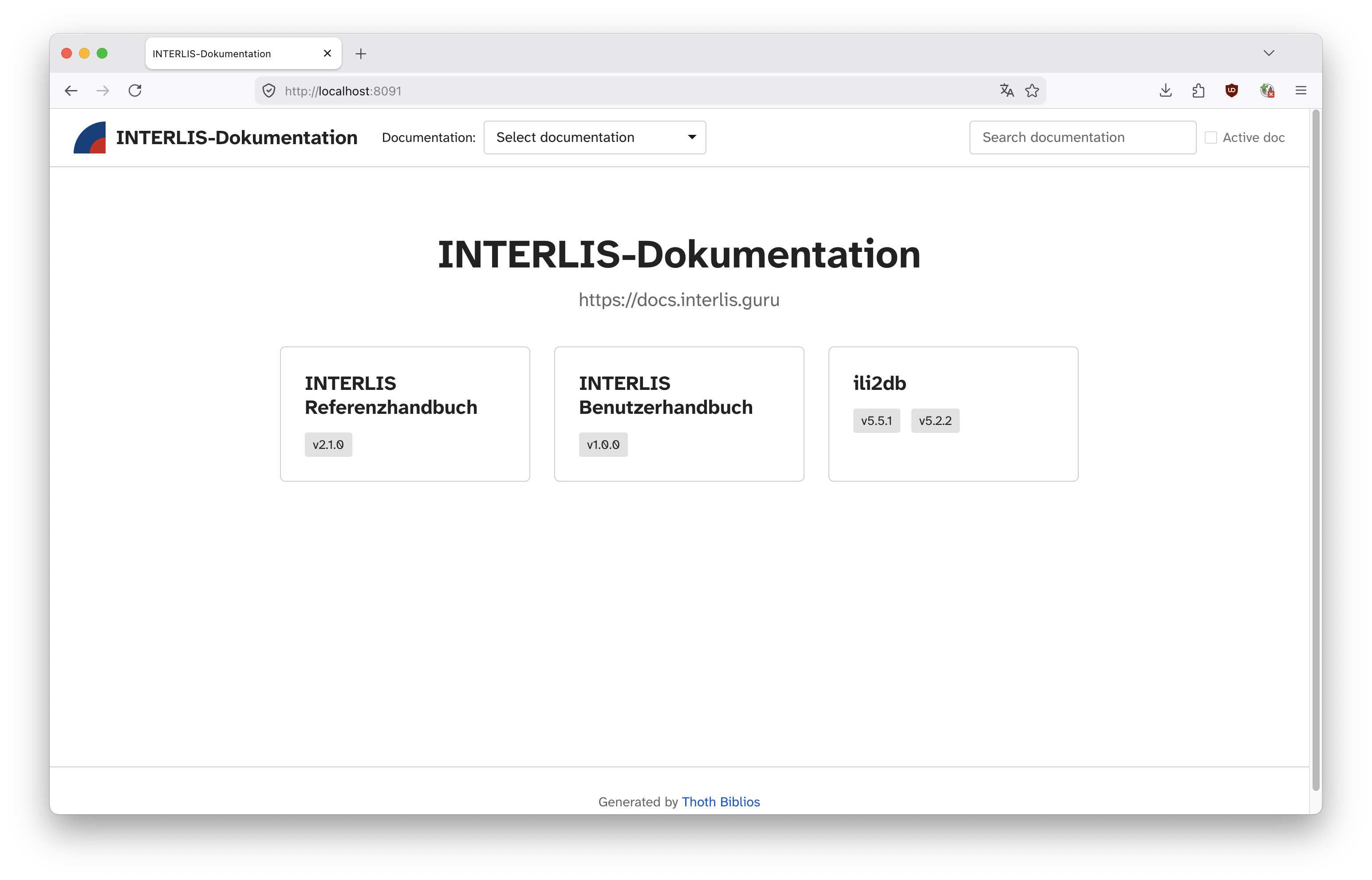This screenshot has height=880, width=1372.
Task: Select Benutzerhandbuch version v1.0.0
Action: [x=603, y=444]
